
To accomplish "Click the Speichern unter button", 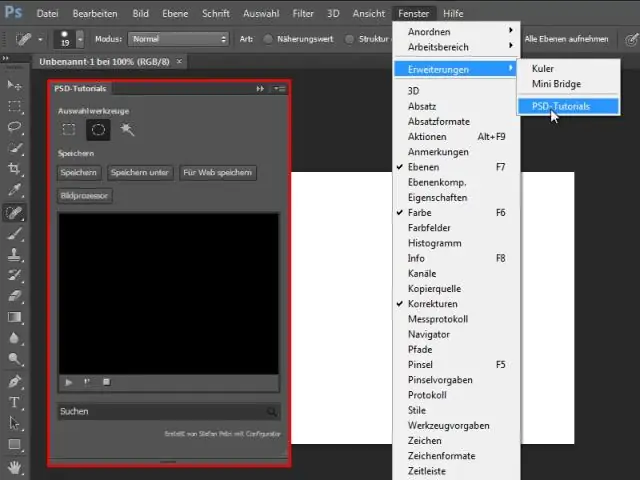I will tap(140, 173).
